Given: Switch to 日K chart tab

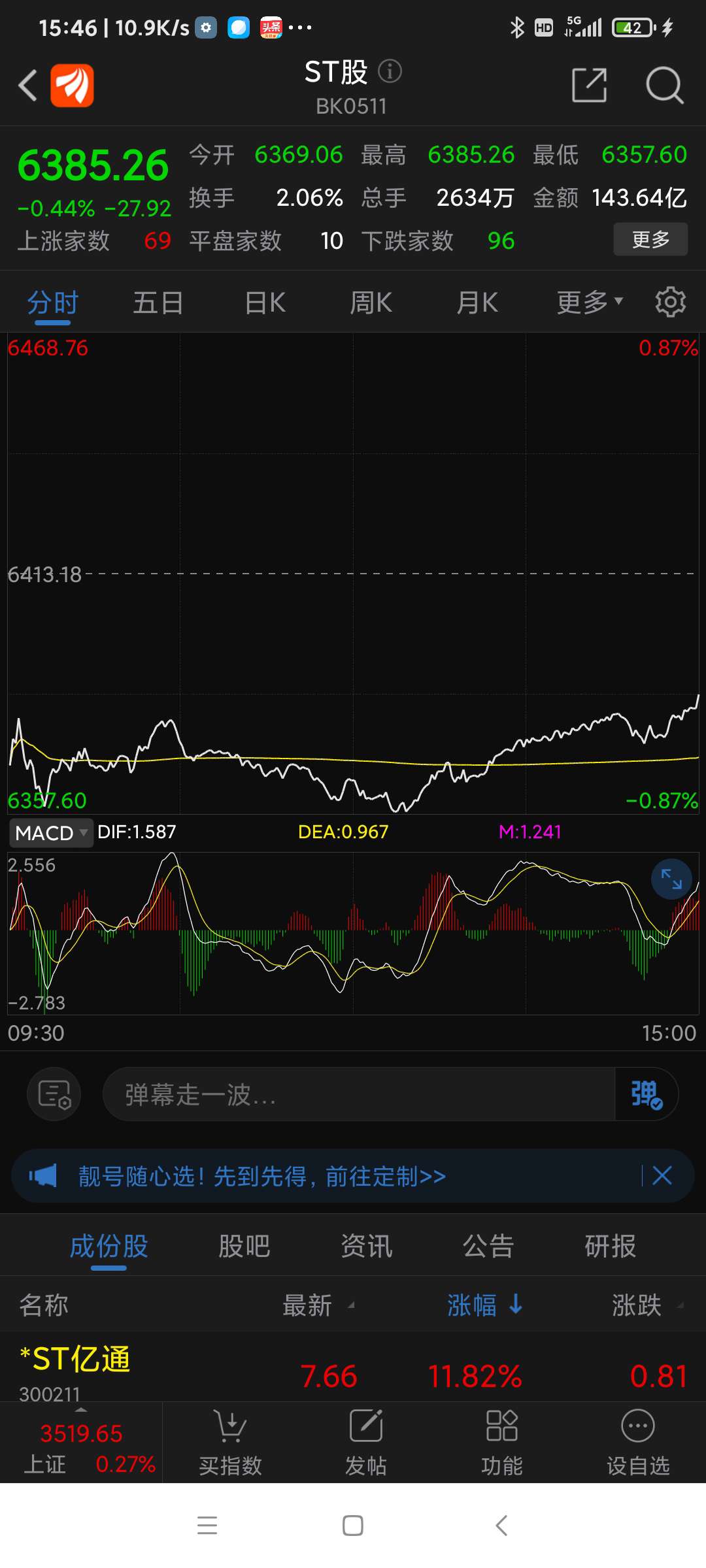Looking at the screenshot, I should click(265, 303).
